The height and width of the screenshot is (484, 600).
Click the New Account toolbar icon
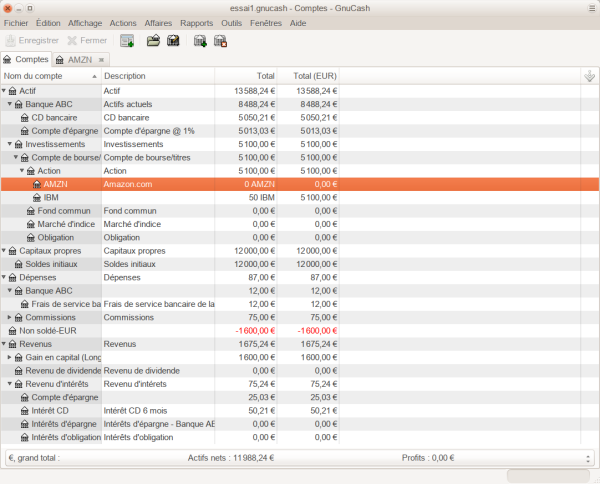pyautogui.click(x=200, y=41)
